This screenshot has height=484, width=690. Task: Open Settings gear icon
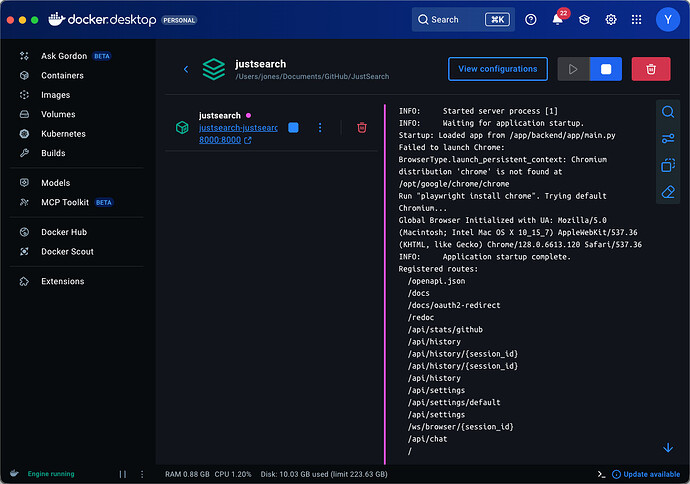[610, 19]
